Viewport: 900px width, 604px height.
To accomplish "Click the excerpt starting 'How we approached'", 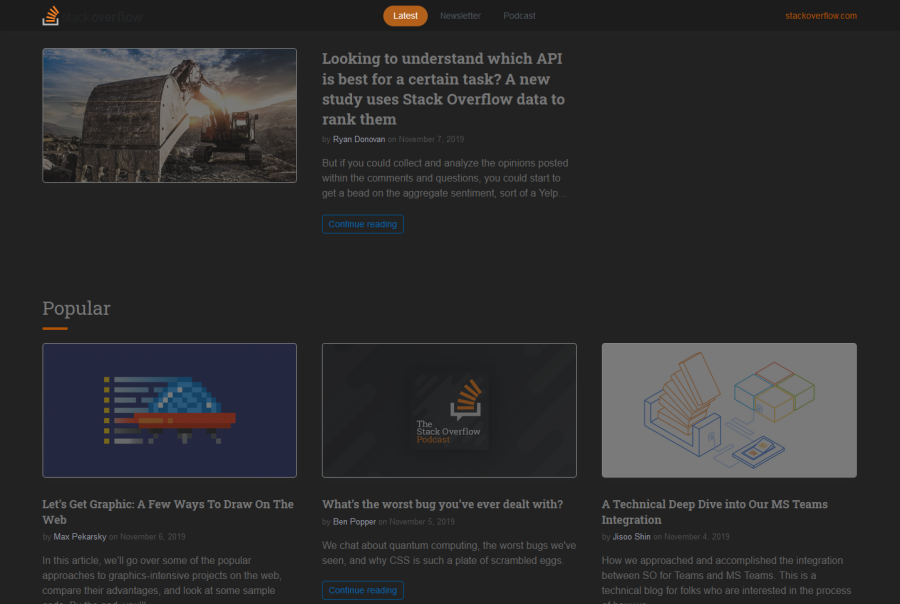I will [x=726, y=579].
